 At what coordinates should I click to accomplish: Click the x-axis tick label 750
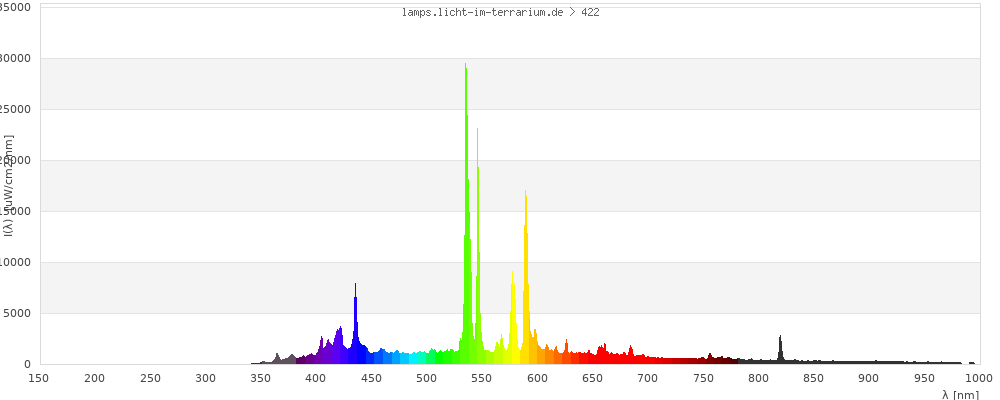[x=703, y=378]
